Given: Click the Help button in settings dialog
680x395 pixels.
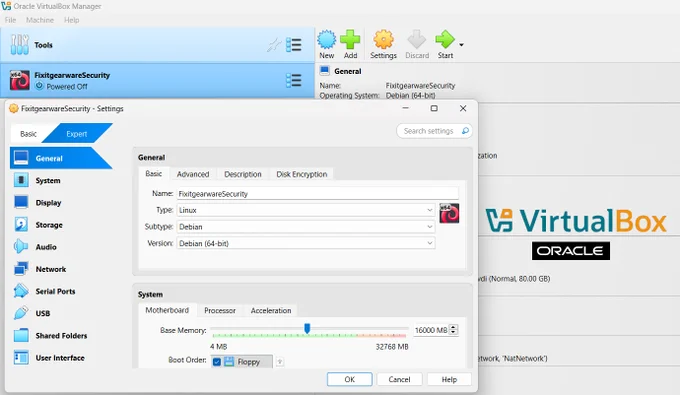Looking at the screenshot, I should [449, 379].
